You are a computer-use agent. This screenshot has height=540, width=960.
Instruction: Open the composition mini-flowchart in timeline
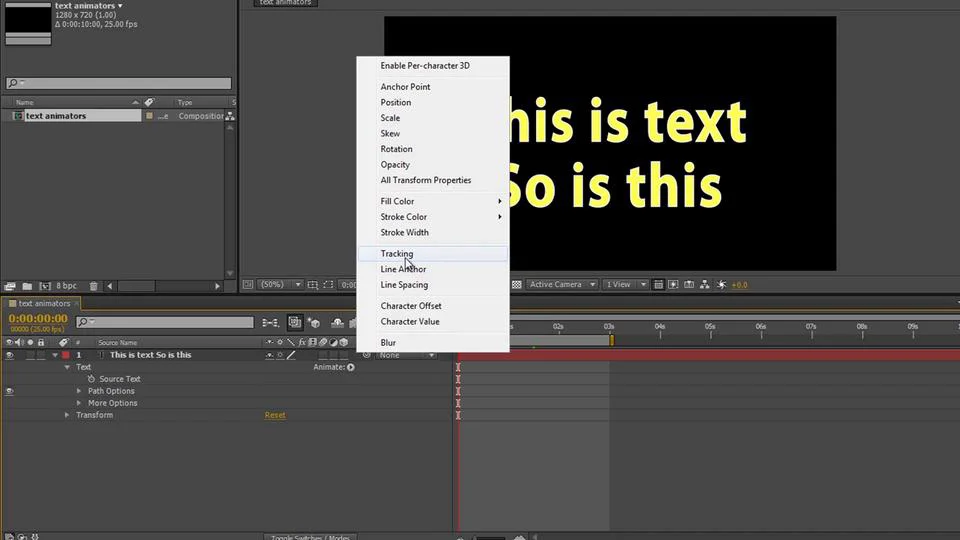270,323
